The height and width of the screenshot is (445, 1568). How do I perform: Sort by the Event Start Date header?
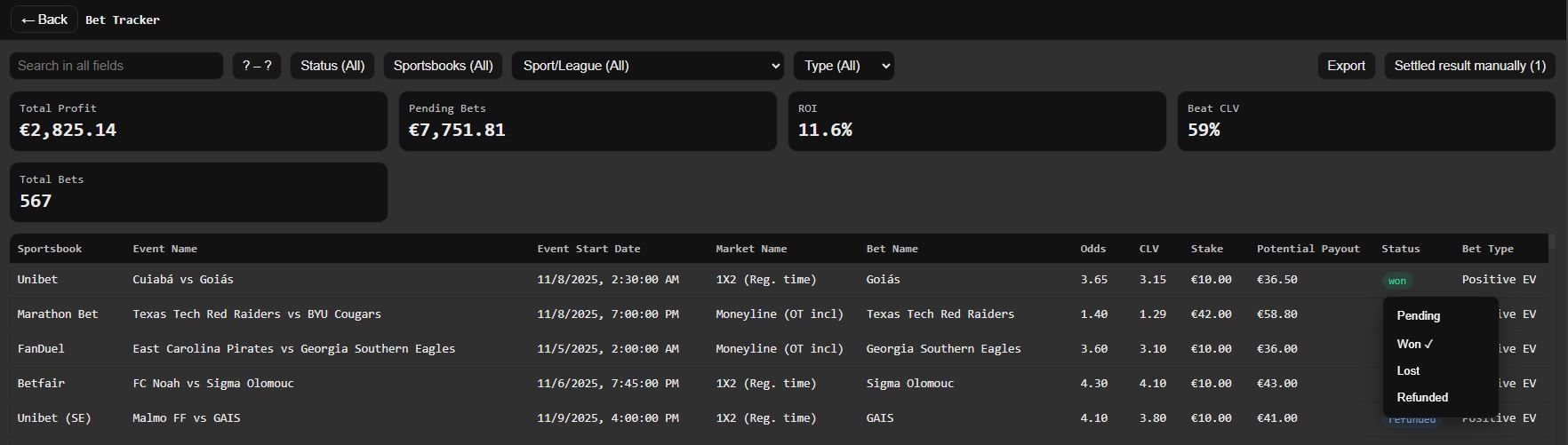(x=588, y=249)
